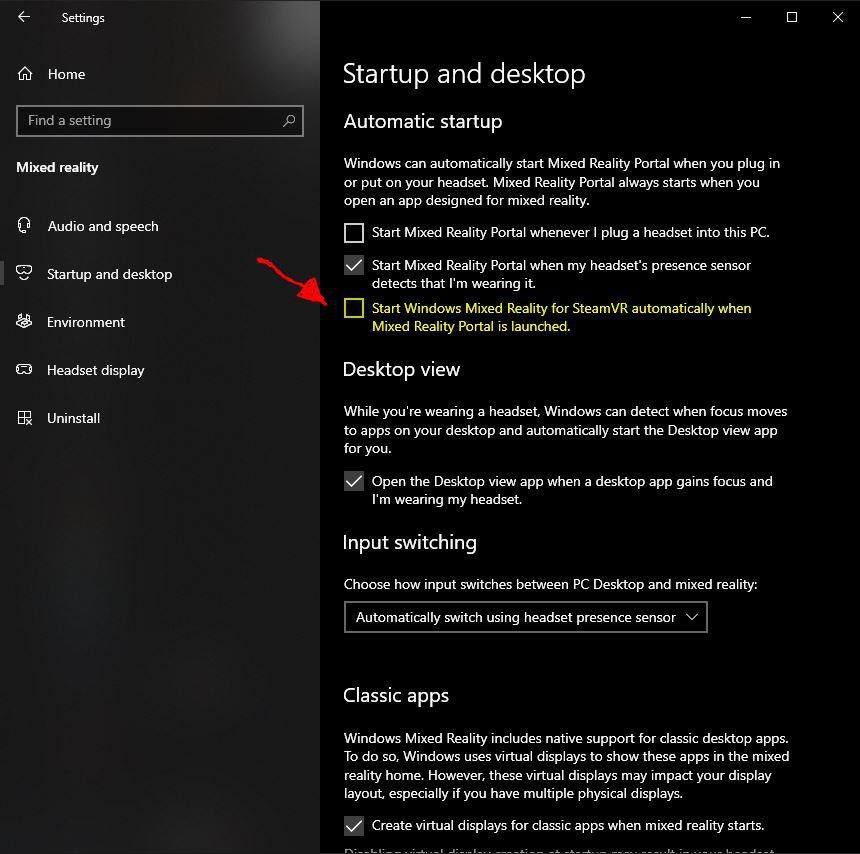This screenshot has height=854, width=860.
Task: Open Headset display settings
Action: (x=95, y=370)
